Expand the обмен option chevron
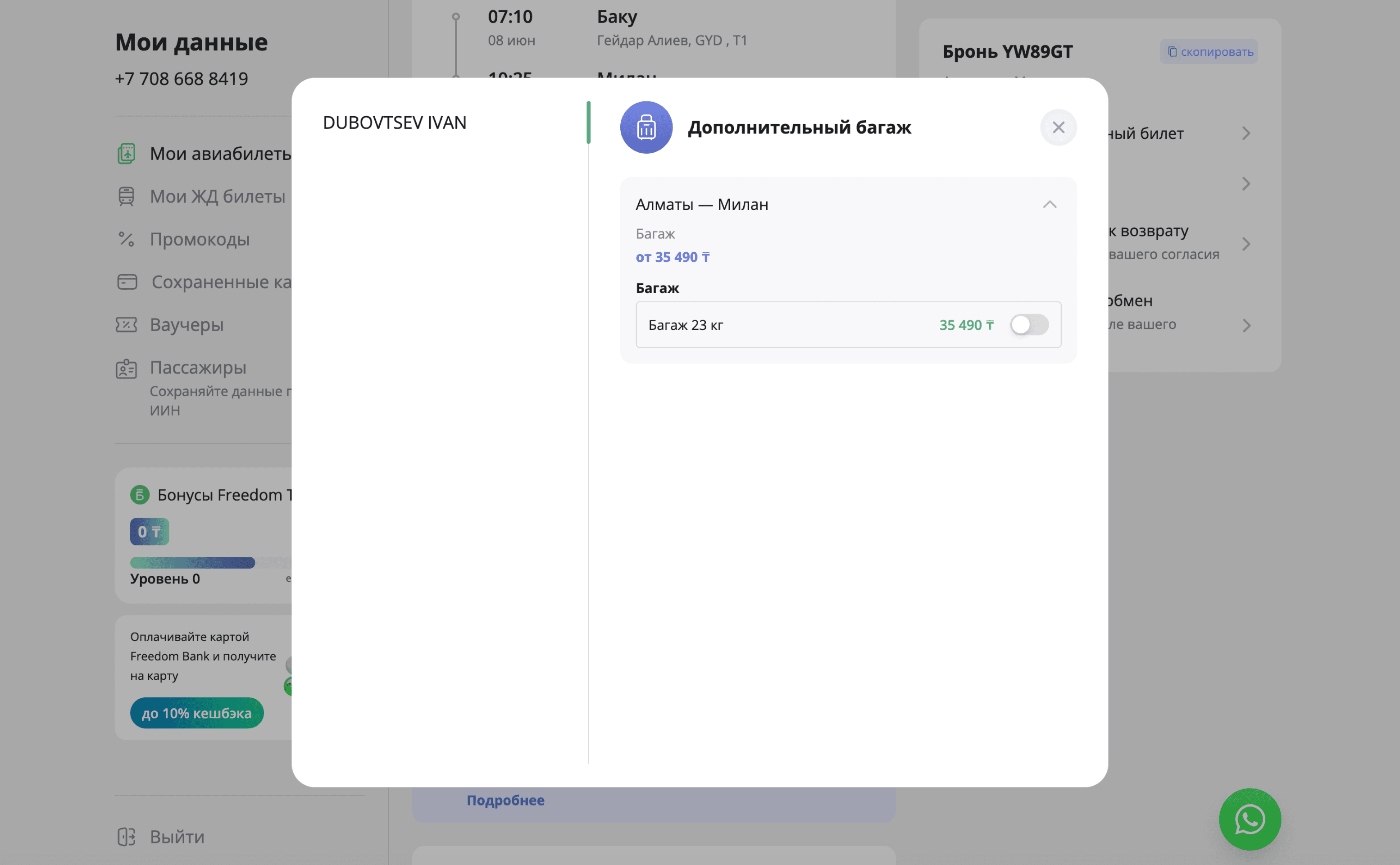The image size is (1400, 865). tap(1246, 326)
